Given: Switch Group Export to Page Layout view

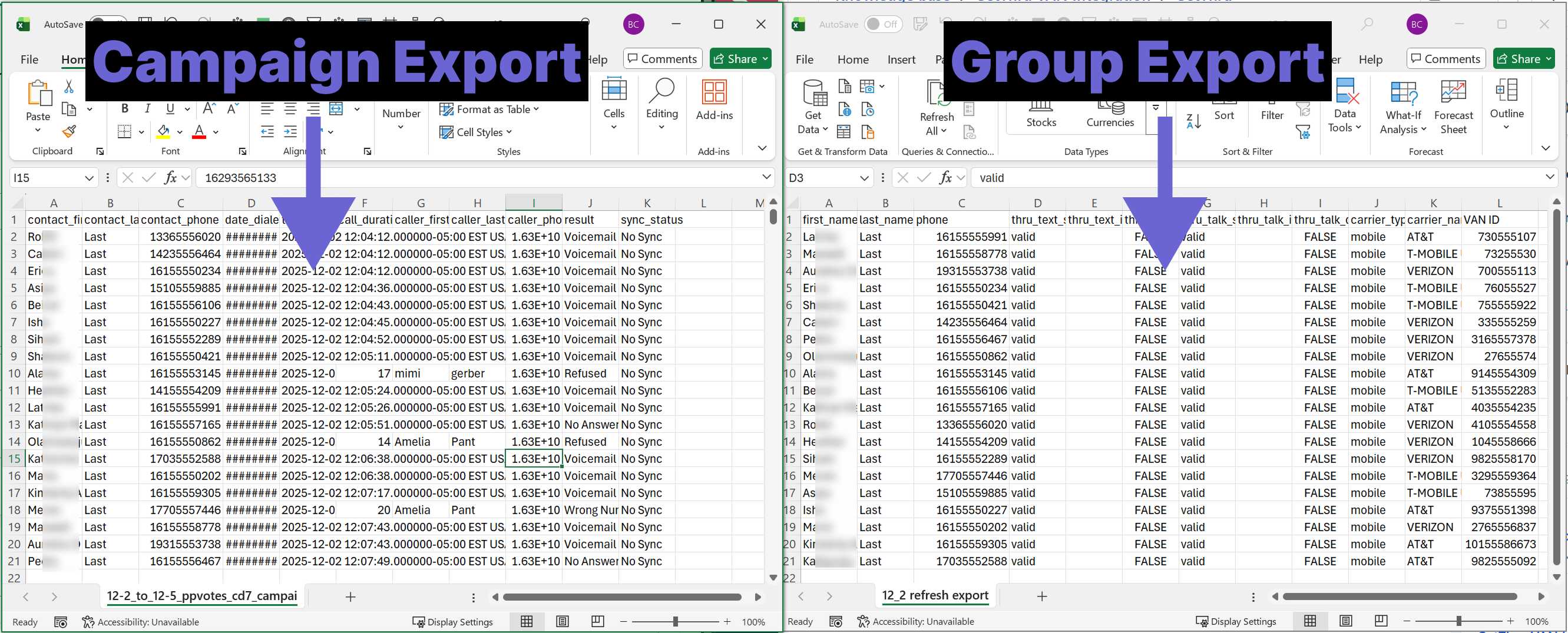Looking at the screenshot, I should pos(1346,621).
